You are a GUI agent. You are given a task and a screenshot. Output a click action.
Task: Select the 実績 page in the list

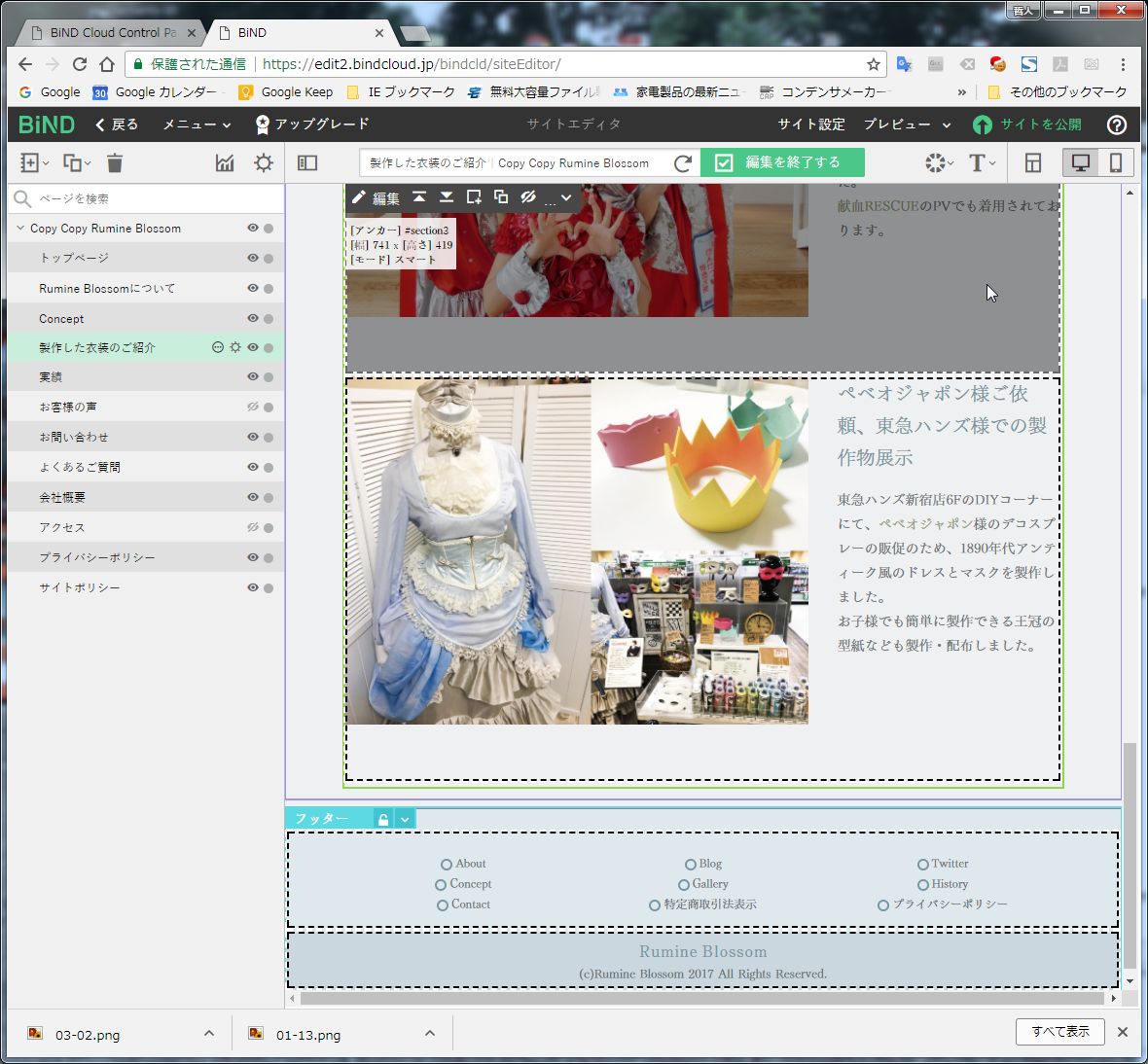tap(146, 376)
